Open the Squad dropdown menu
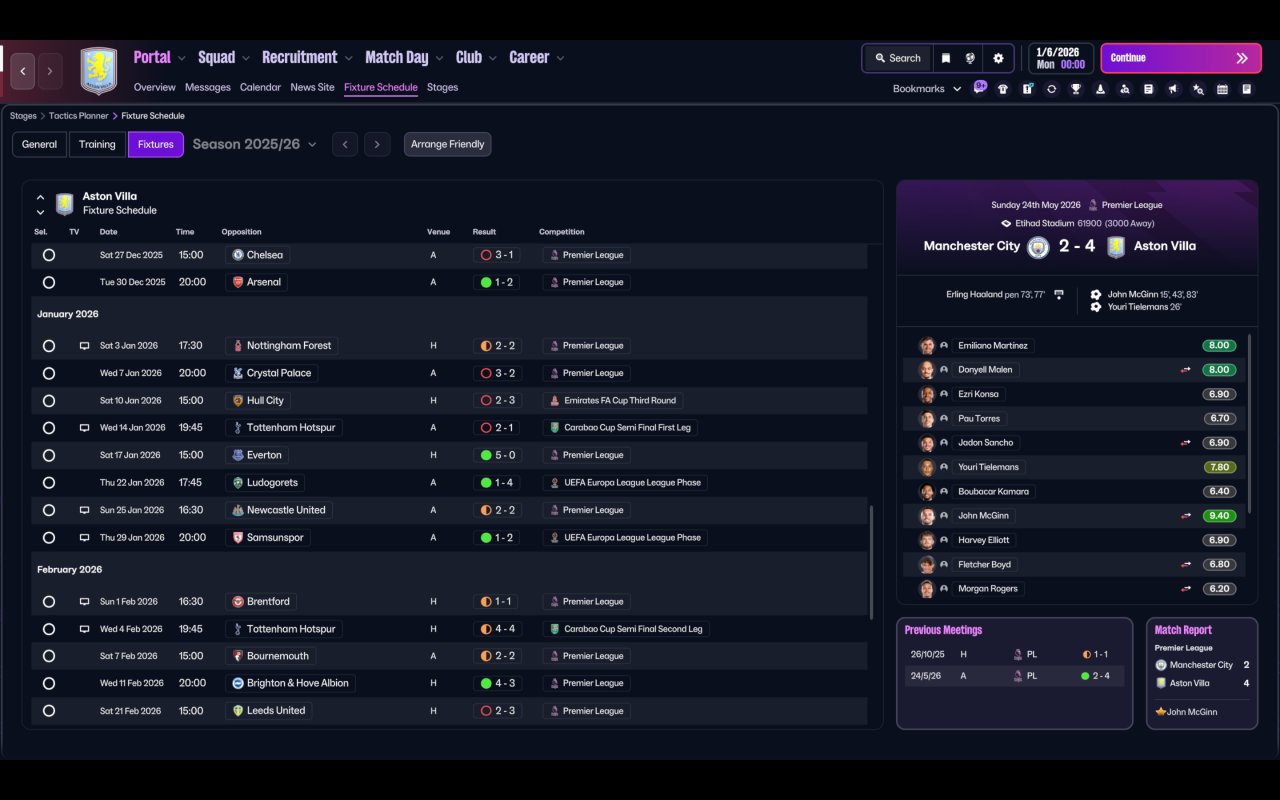 point(224,57)
